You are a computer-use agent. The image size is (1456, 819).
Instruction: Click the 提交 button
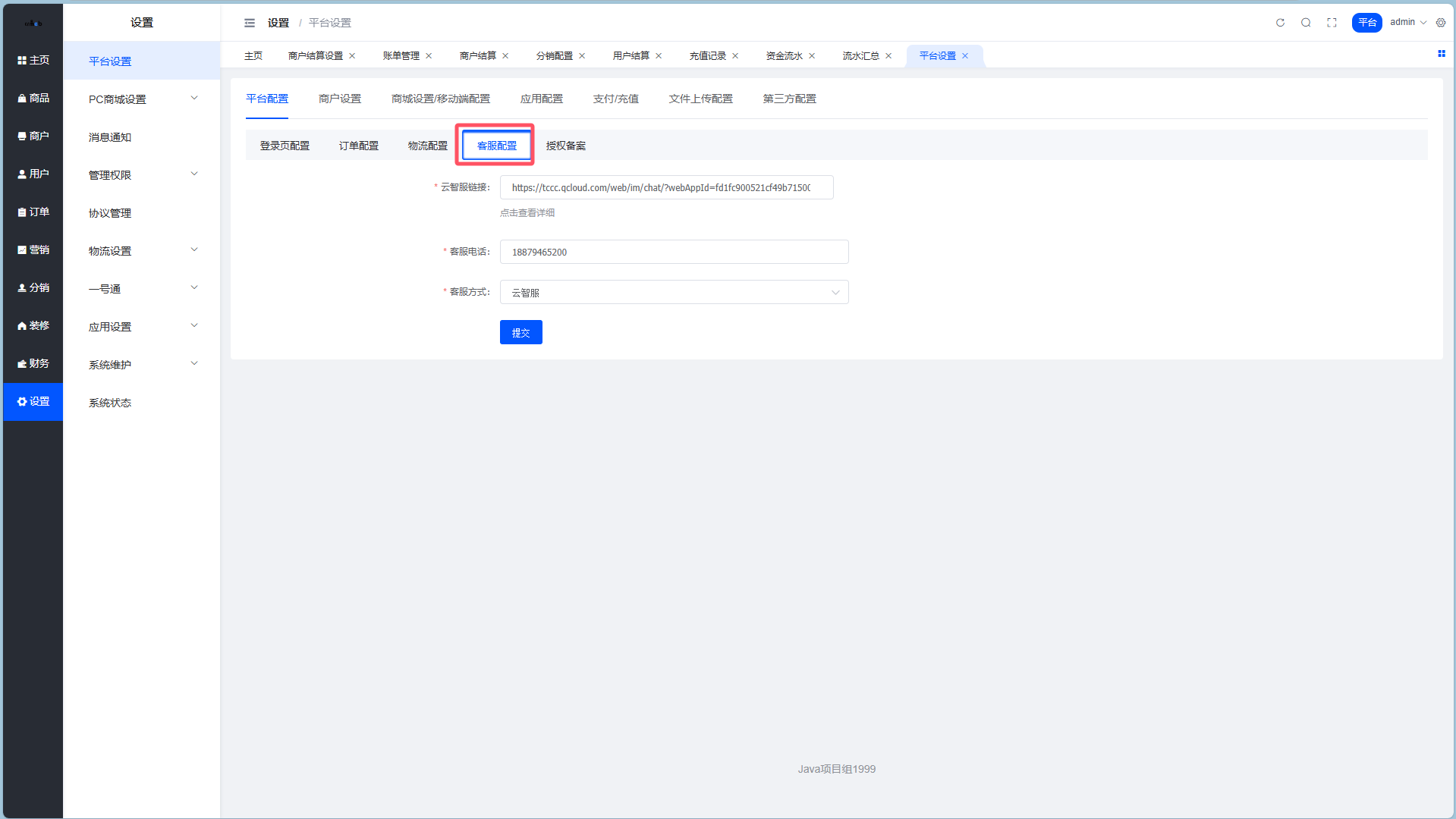(x=520, y=333)
